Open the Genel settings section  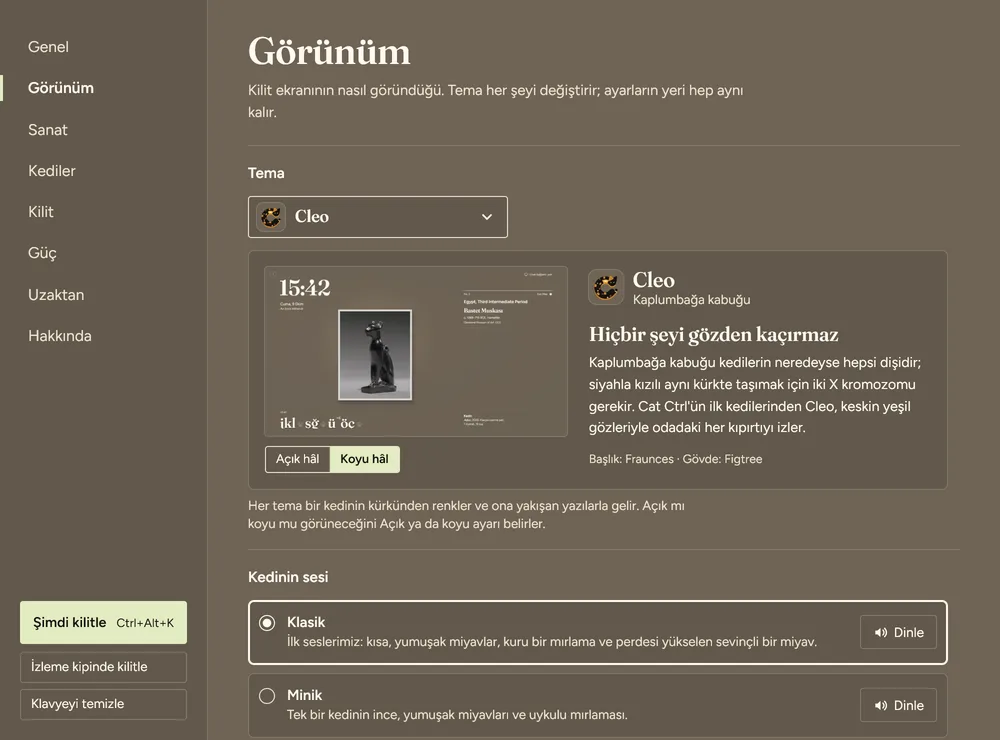pos(48,47)
